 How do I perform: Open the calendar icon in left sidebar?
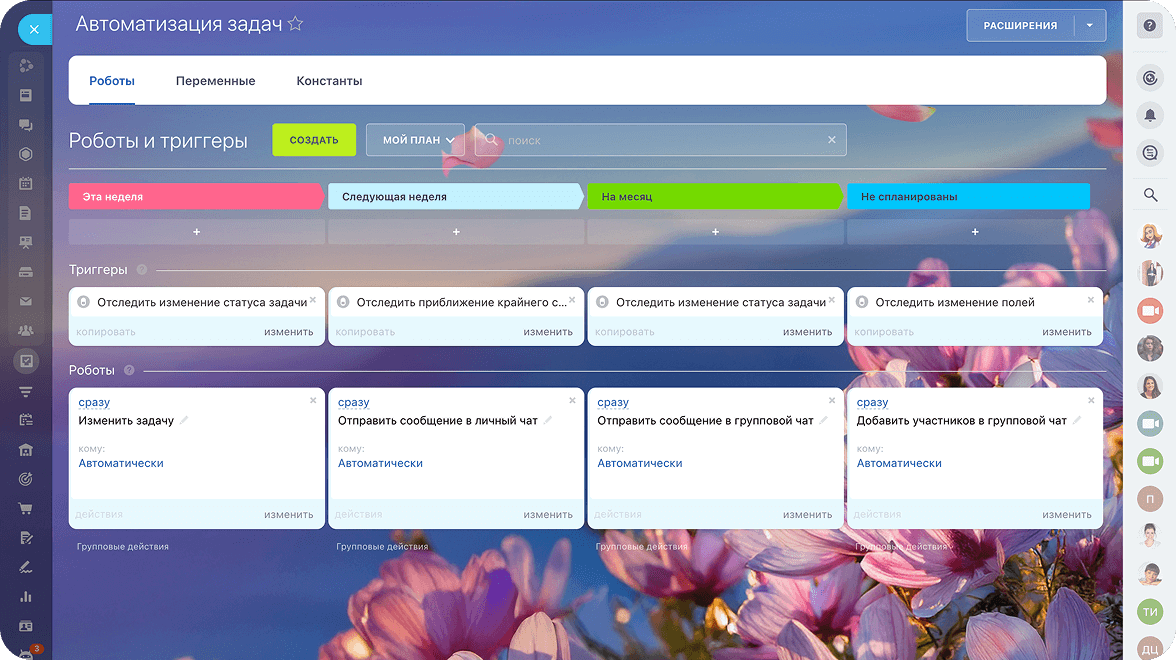coord(26,183)
